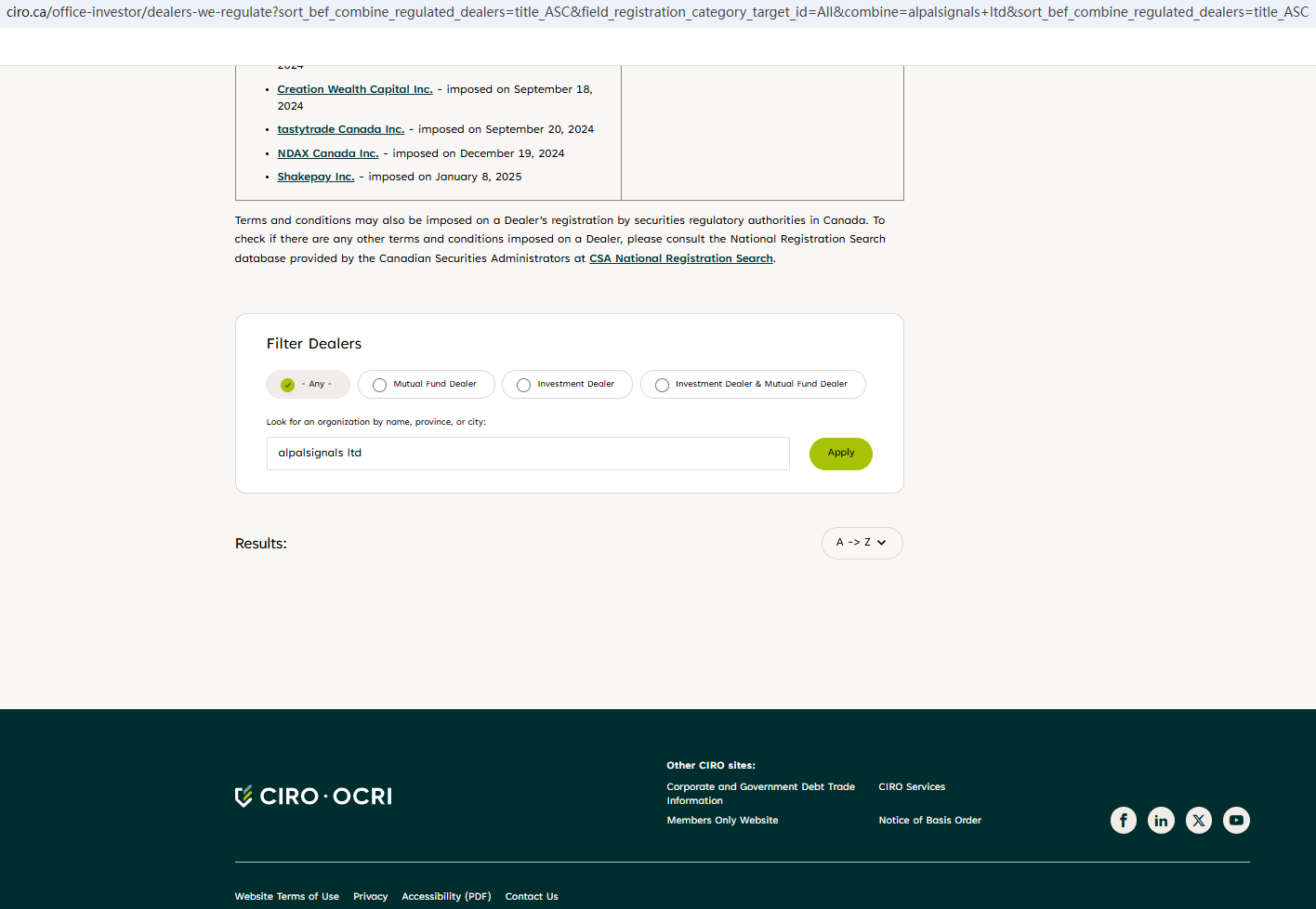Image resolution: width=1316 pixels, height=909 pixels.
Task: Open CIRO LinkedIn page icon
Action: [1161, 820]
